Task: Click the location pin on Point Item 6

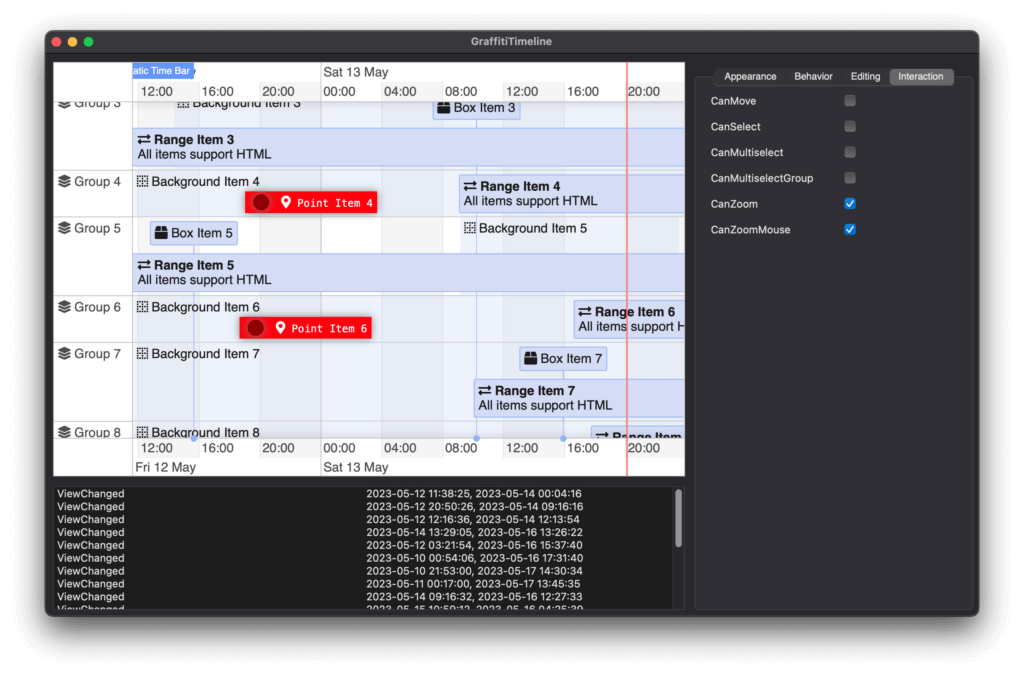Action: pyautogui.click(x=280, y=327)
